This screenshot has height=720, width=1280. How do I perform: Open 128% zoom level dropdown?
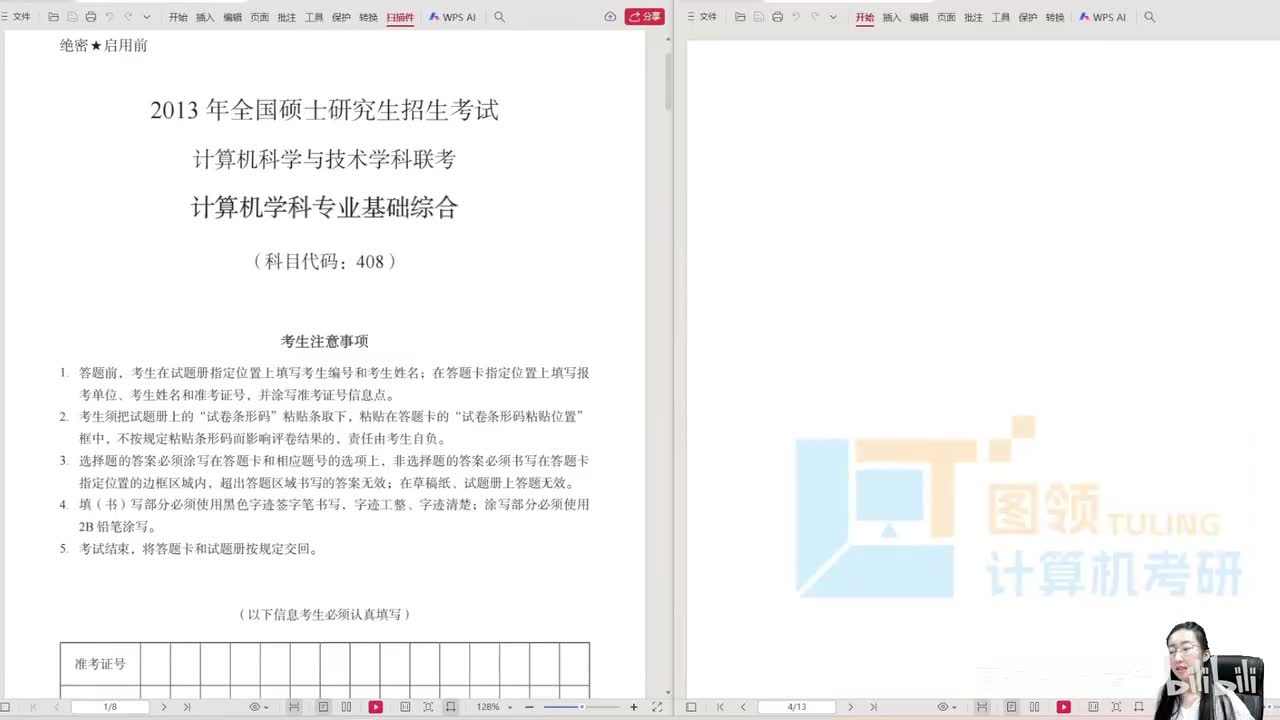[495, 707]
